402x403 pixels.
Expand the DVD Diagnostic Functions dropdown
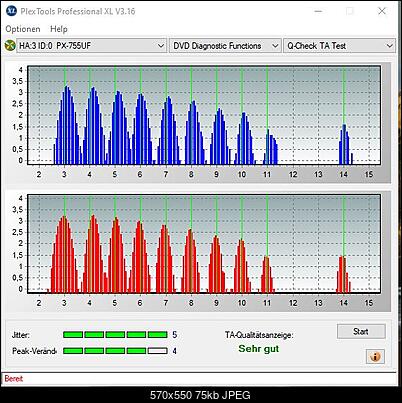tap(225, 46)
